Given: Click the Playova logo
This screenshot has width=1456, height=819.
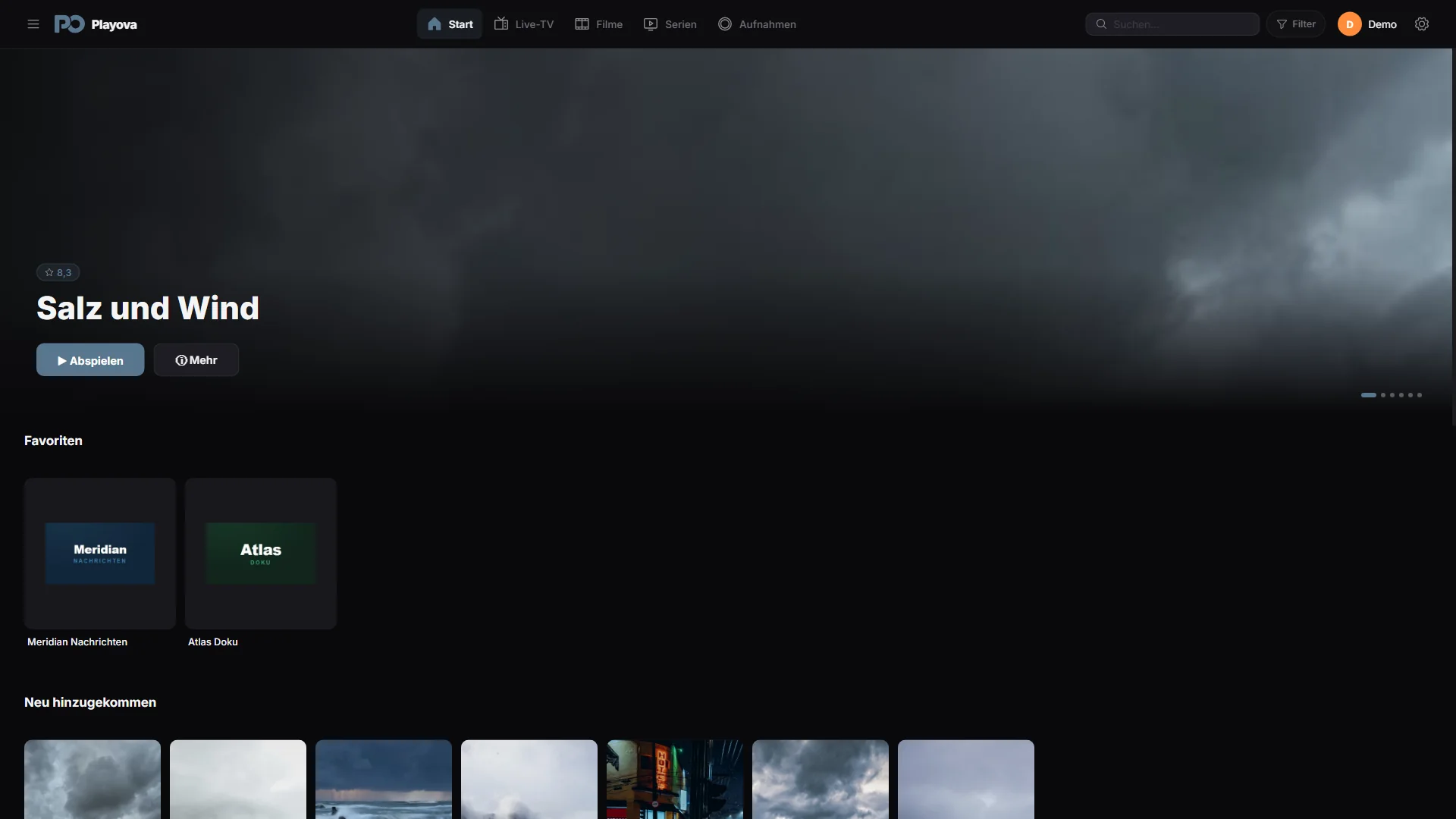Looking at the screenshot, I should (x=96, y=24).
